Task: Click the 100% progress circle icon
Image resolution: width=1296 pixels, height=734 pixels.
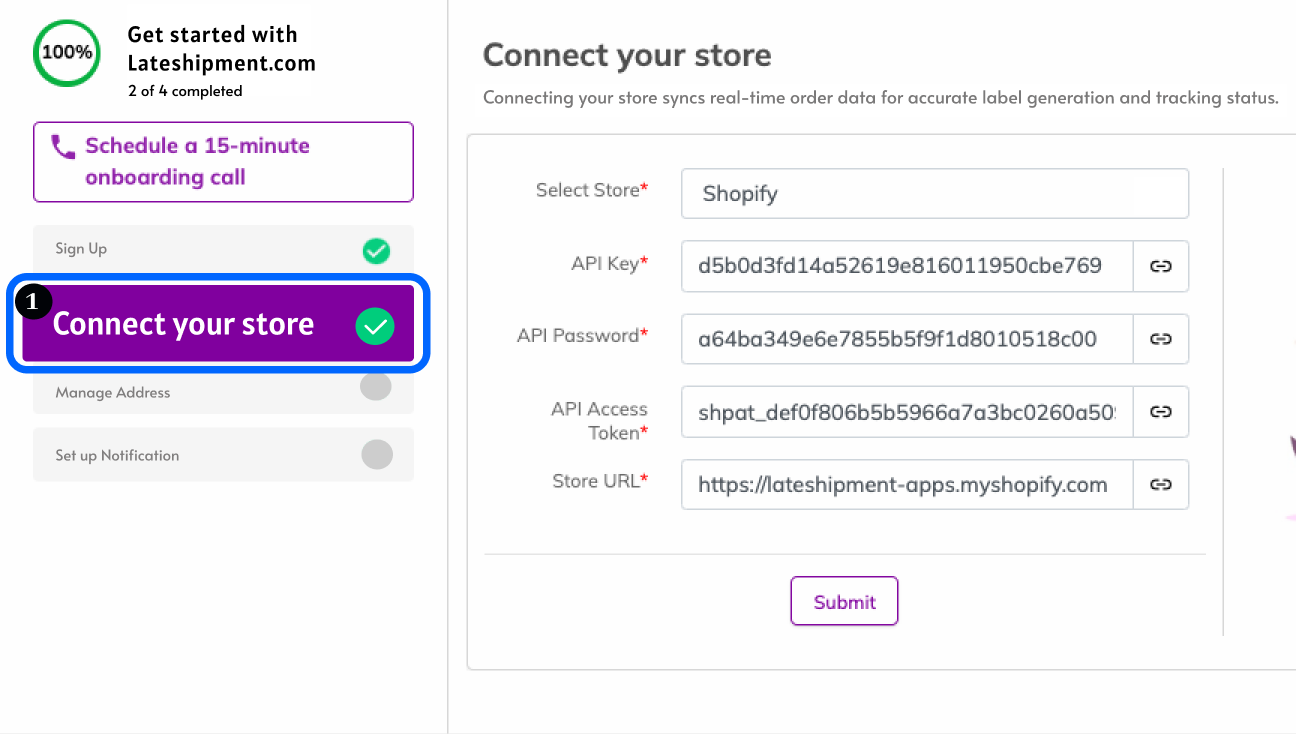Action: (67, 52)
